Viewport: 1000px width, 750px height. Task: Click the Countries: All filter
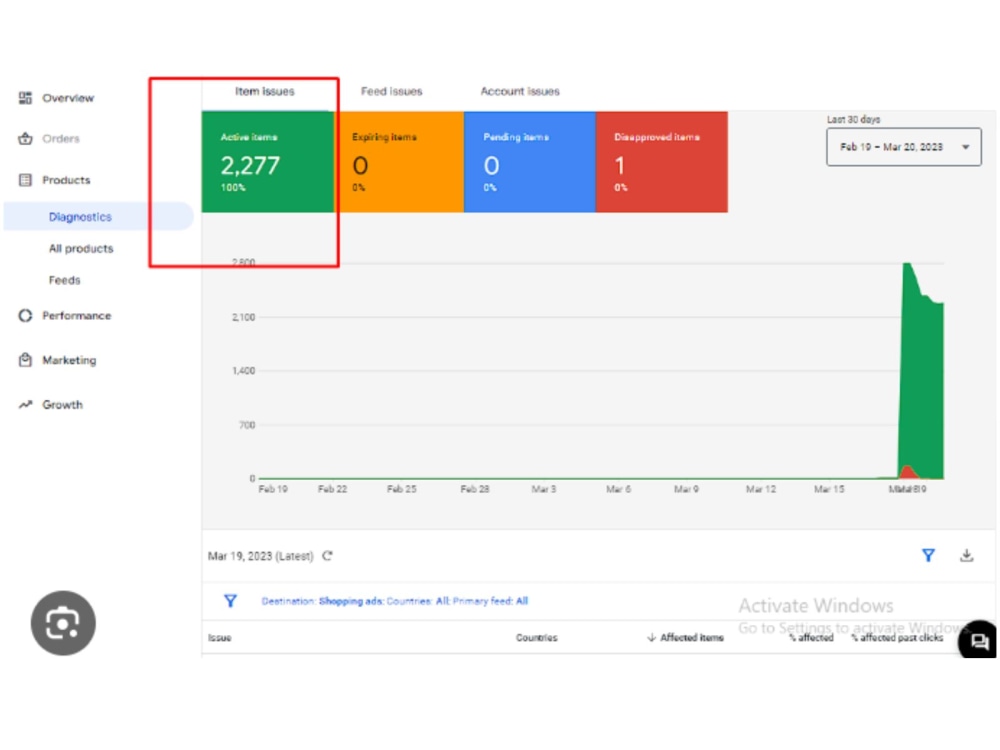pos(418,601)
